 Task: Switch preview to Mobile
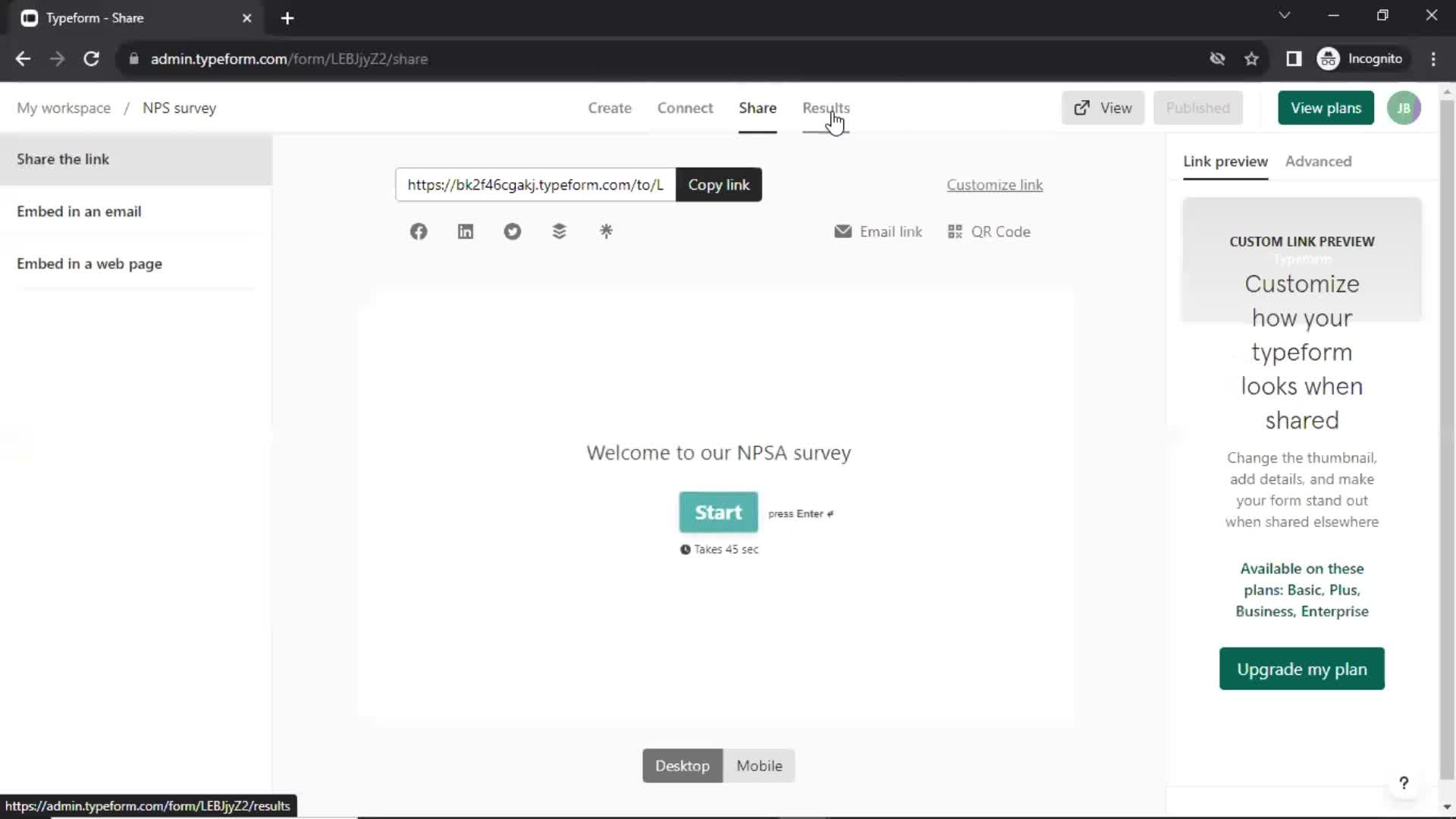click(x=759, y=766)
